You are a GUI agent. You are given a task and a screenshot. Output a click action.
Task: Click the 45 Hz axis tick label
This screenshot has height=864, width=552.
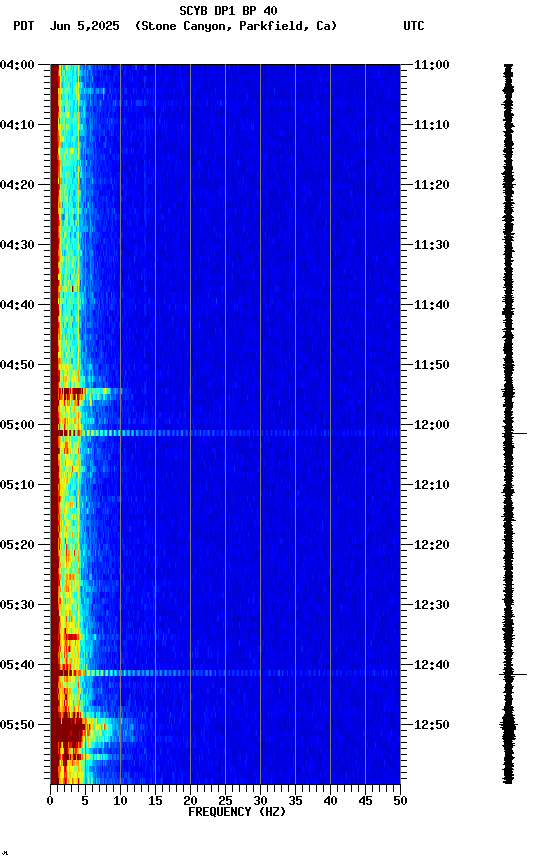click(x=365, y=801)
